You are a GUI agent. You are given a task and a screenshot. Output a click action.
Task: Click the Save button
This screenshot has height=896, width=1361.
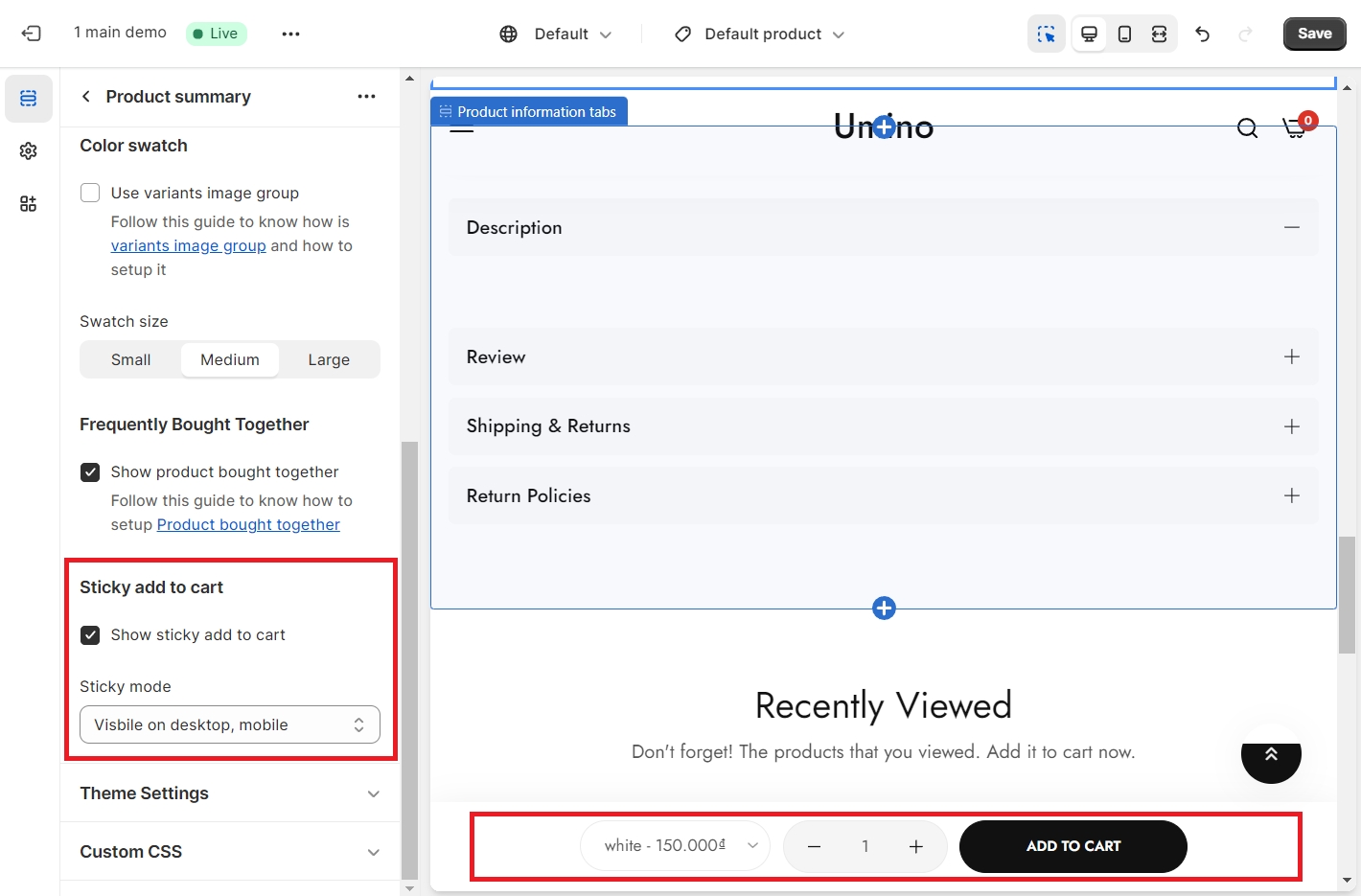pyautogui.click(x=1314, y=34)
